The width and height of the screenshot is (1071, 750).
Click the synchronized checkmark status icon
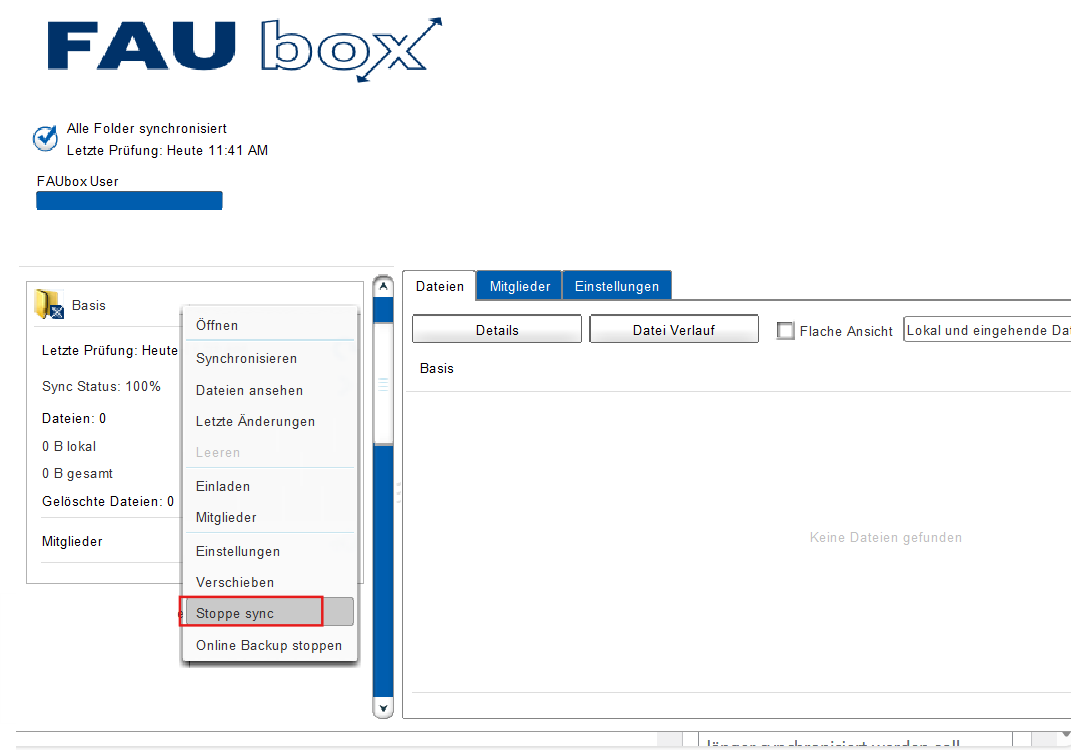point(46,138)
